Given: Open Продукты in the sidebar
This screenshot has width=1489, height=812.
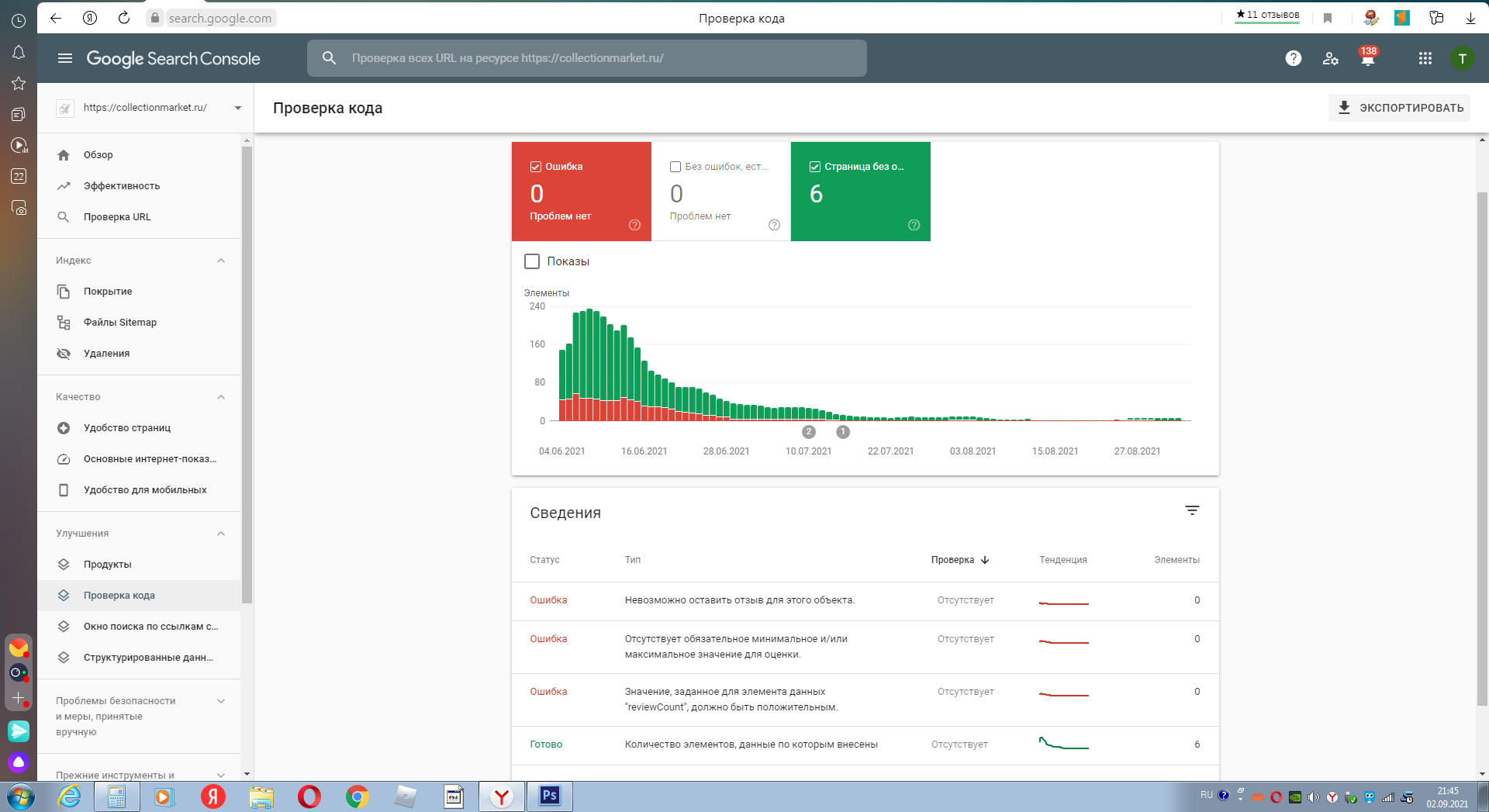Looking at the screenshot, I should pos(140,565).
